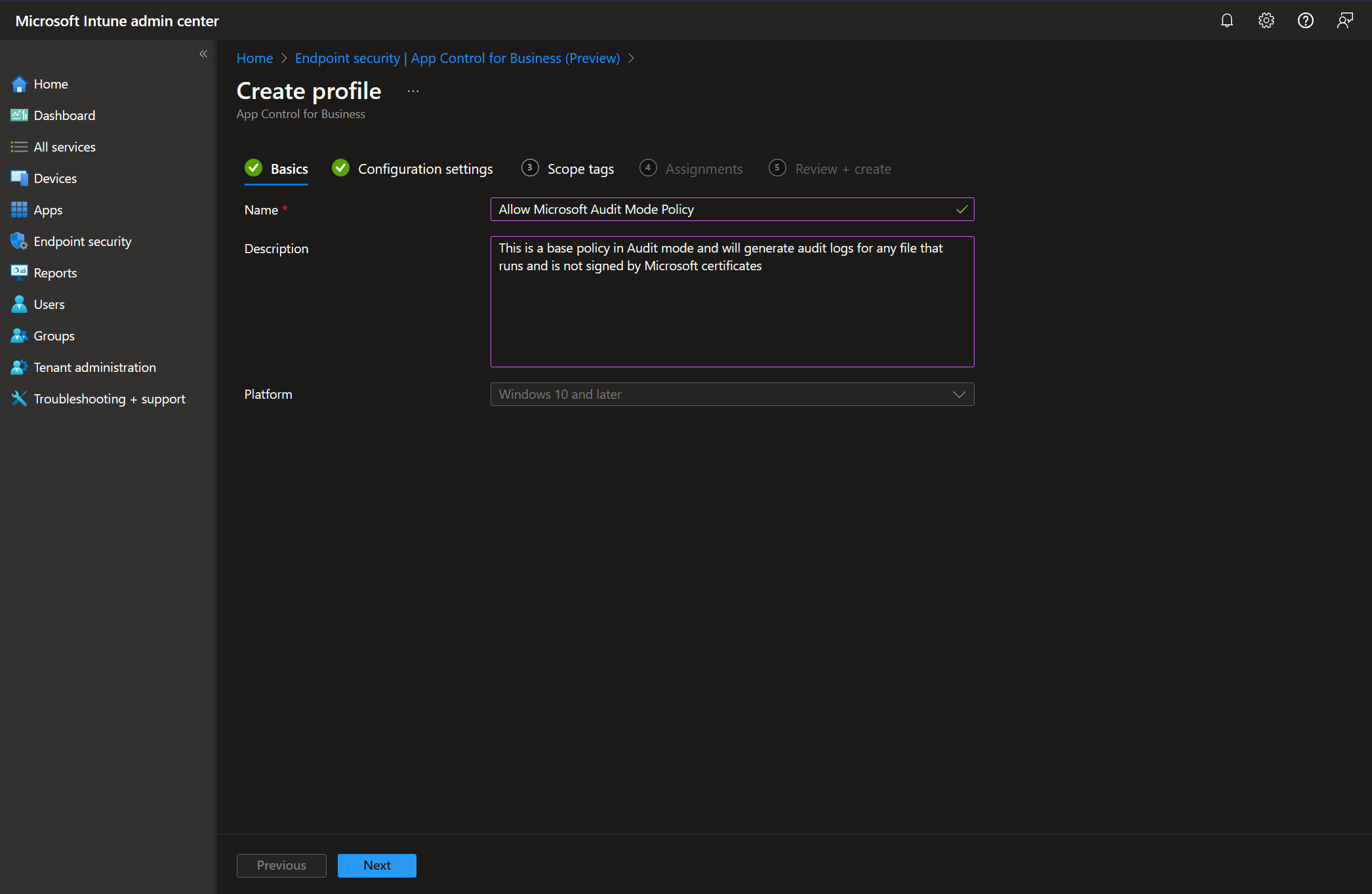1372x894 pixels.
Task: Open the Home breadcrumb link
Action: click(x=254, y=58)
